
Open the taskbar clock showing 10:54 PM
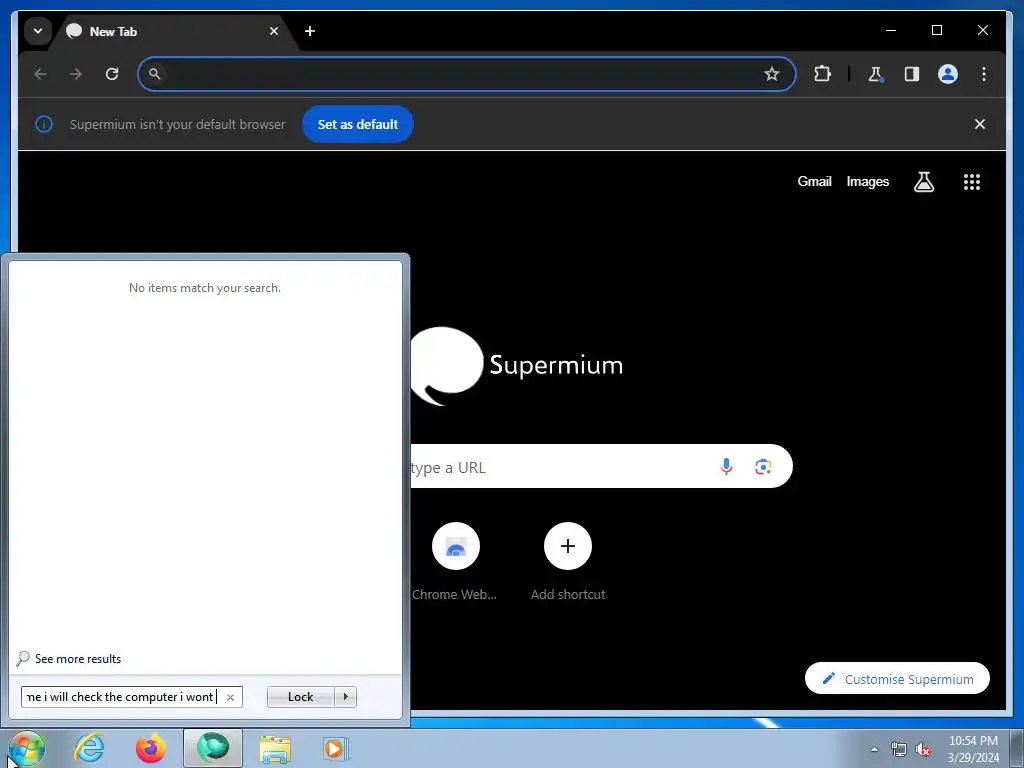(973, 749)
